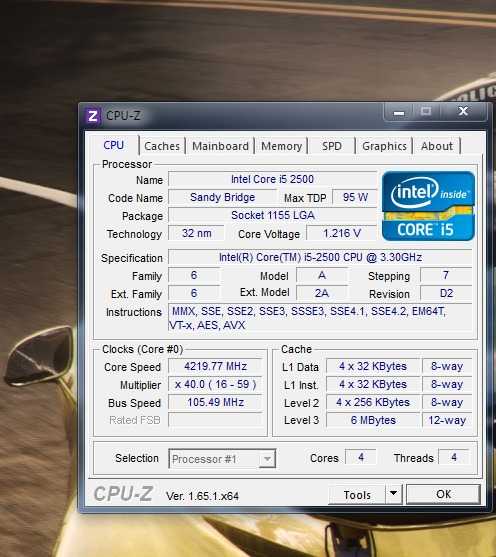Click the Multiplier value x 40.0 (16 - 59)
The height and width of the screenshot is (557, 496).
[x=215, y=384]
